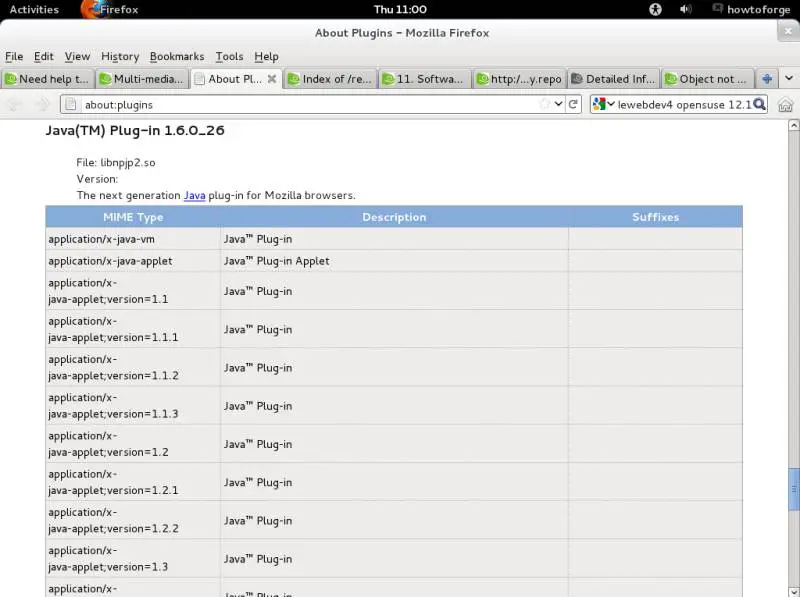This screenshot has height=597, width=800.
Task: Open the Edit menu
Action: (43, 57)
